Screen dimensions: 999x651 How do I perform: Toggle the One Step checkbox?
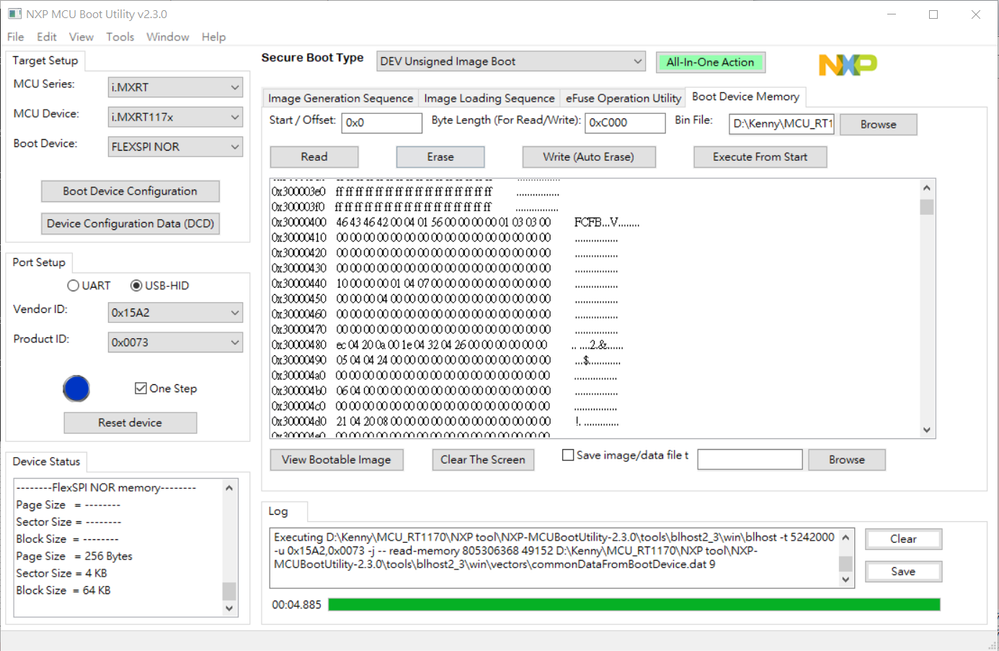coord(142,388)
